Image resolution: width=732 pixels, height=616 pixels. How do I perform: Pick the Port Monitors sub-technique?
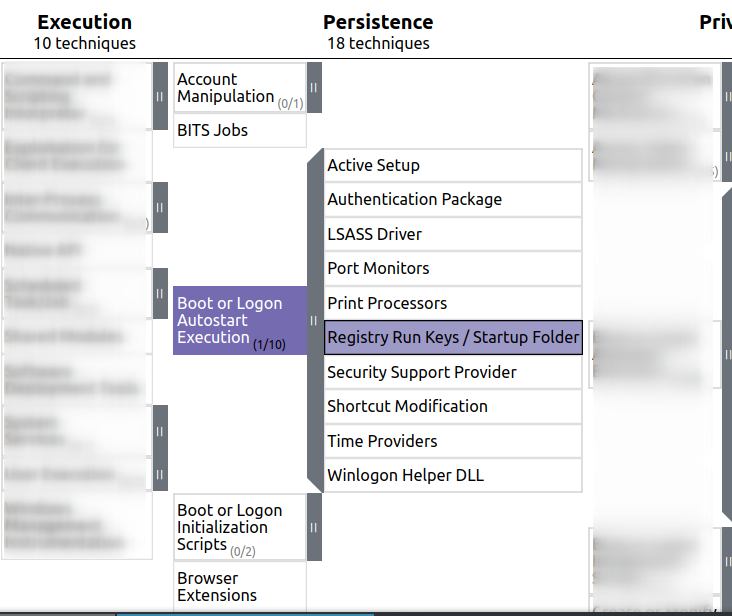click(452, 269)
